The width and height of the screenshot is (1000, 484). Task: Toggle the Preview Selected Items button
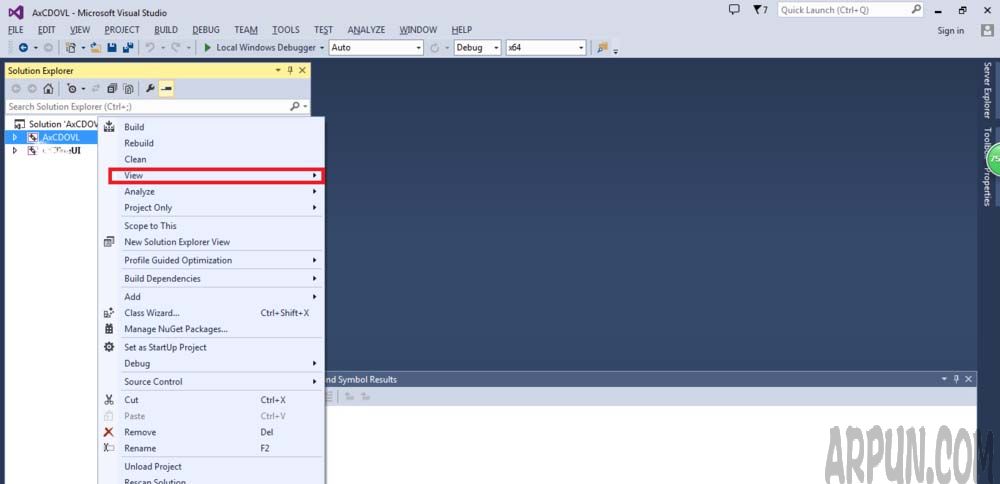pos(166,89)
